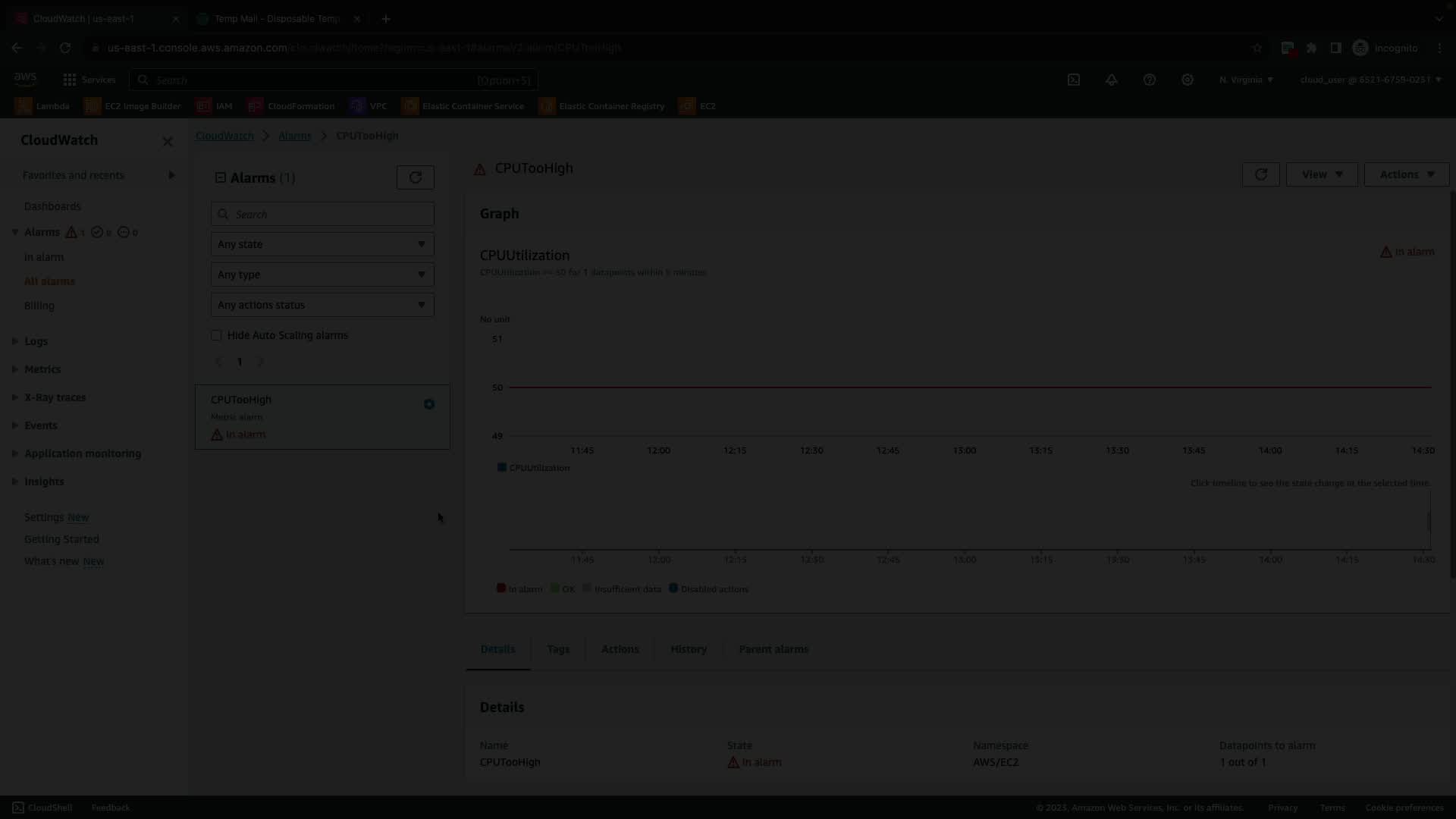Open the CloudShell icon in top bar
This screenshot has height=819, width=1456.
[1074, 80]
